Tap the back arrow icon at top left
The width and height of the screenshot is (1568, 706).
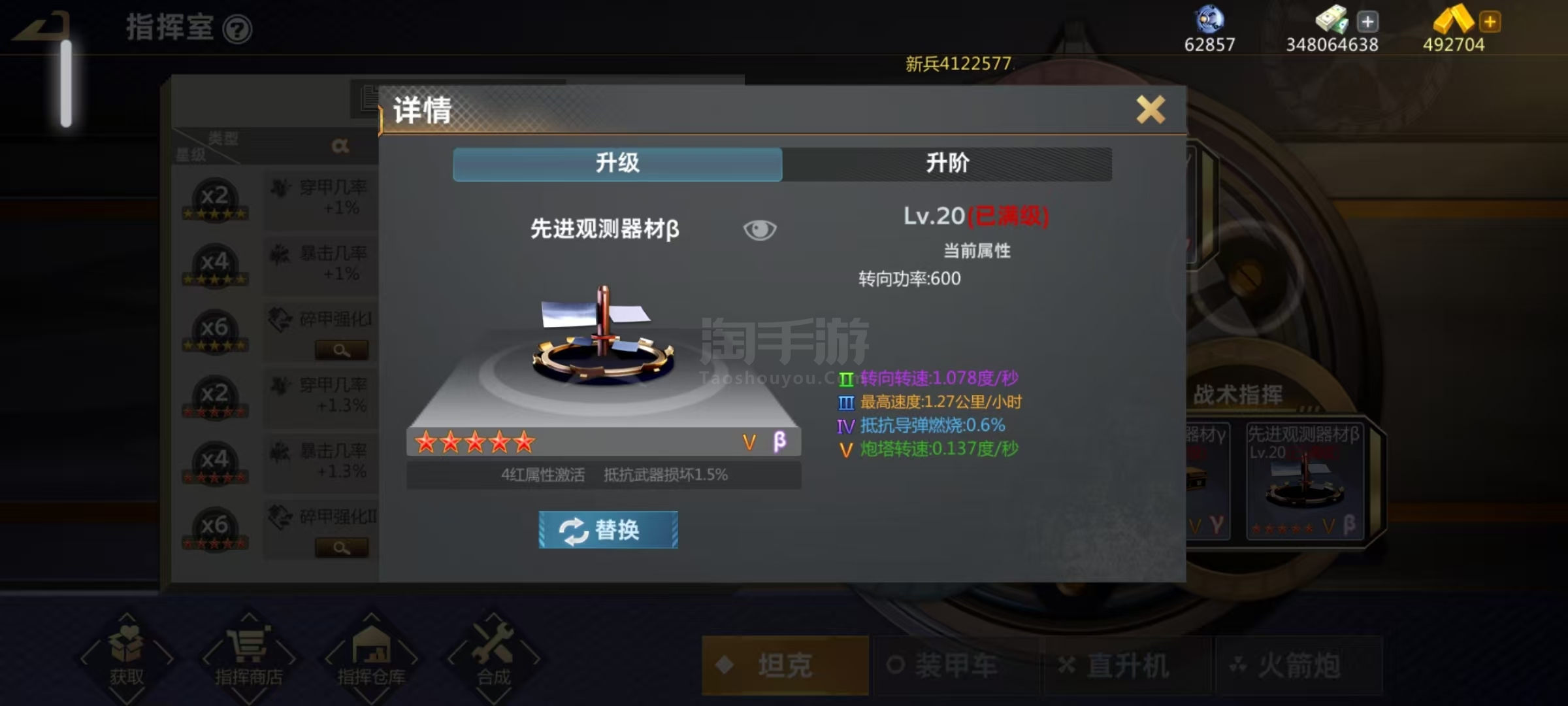click(x=42, y=27)
